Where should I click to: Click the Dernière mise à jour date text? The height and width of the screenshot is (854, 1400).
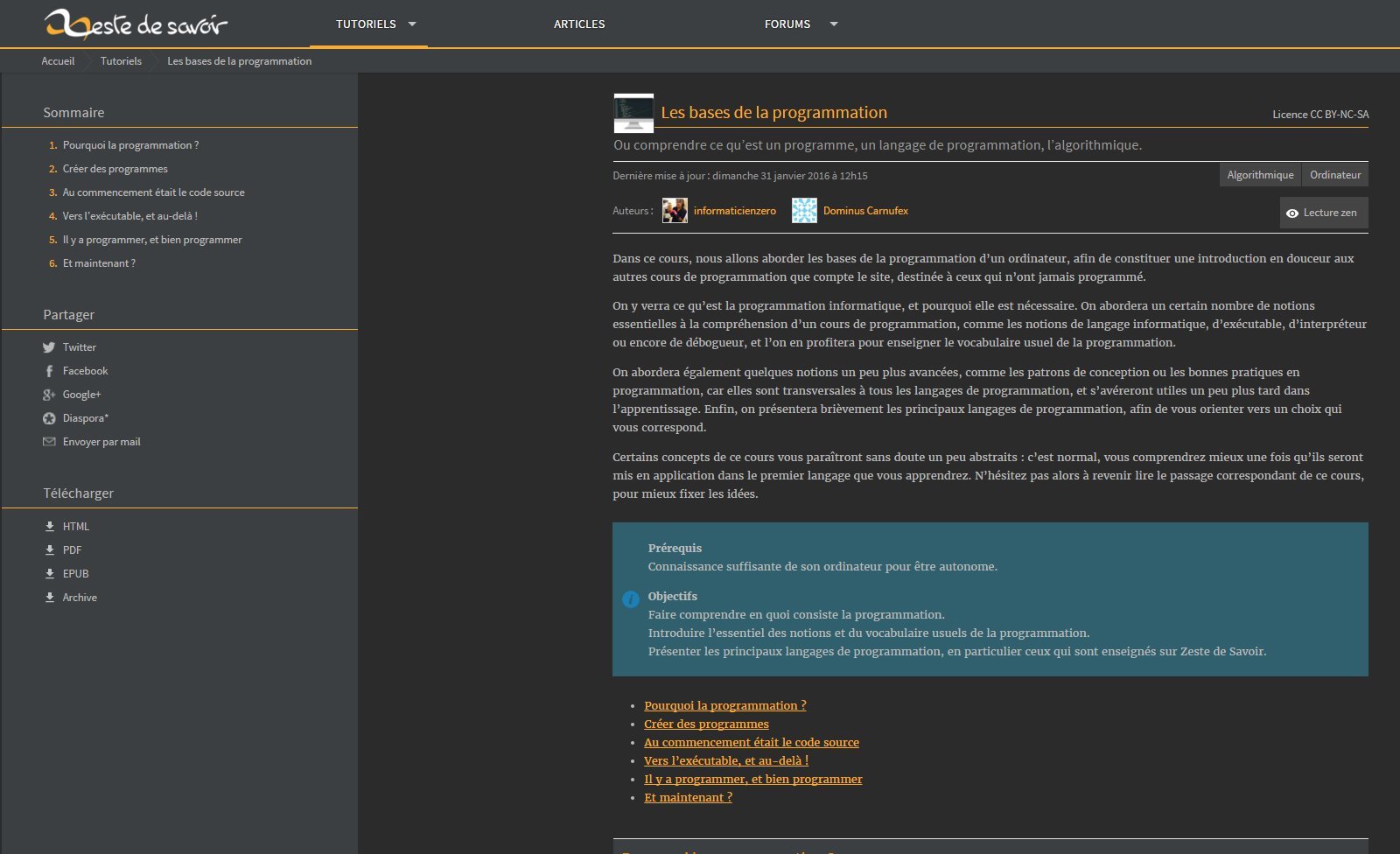[x=740, y=176]
